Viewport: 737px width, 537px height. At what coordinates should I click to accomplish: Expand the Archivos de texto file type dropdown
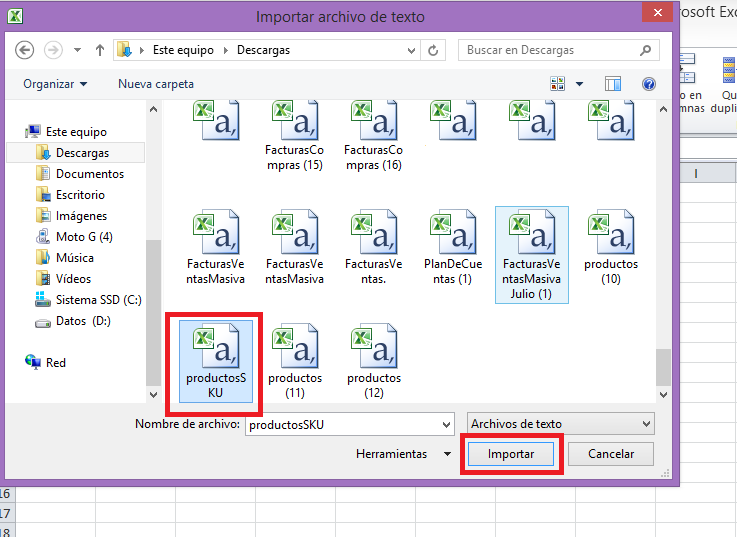point(560,424)
